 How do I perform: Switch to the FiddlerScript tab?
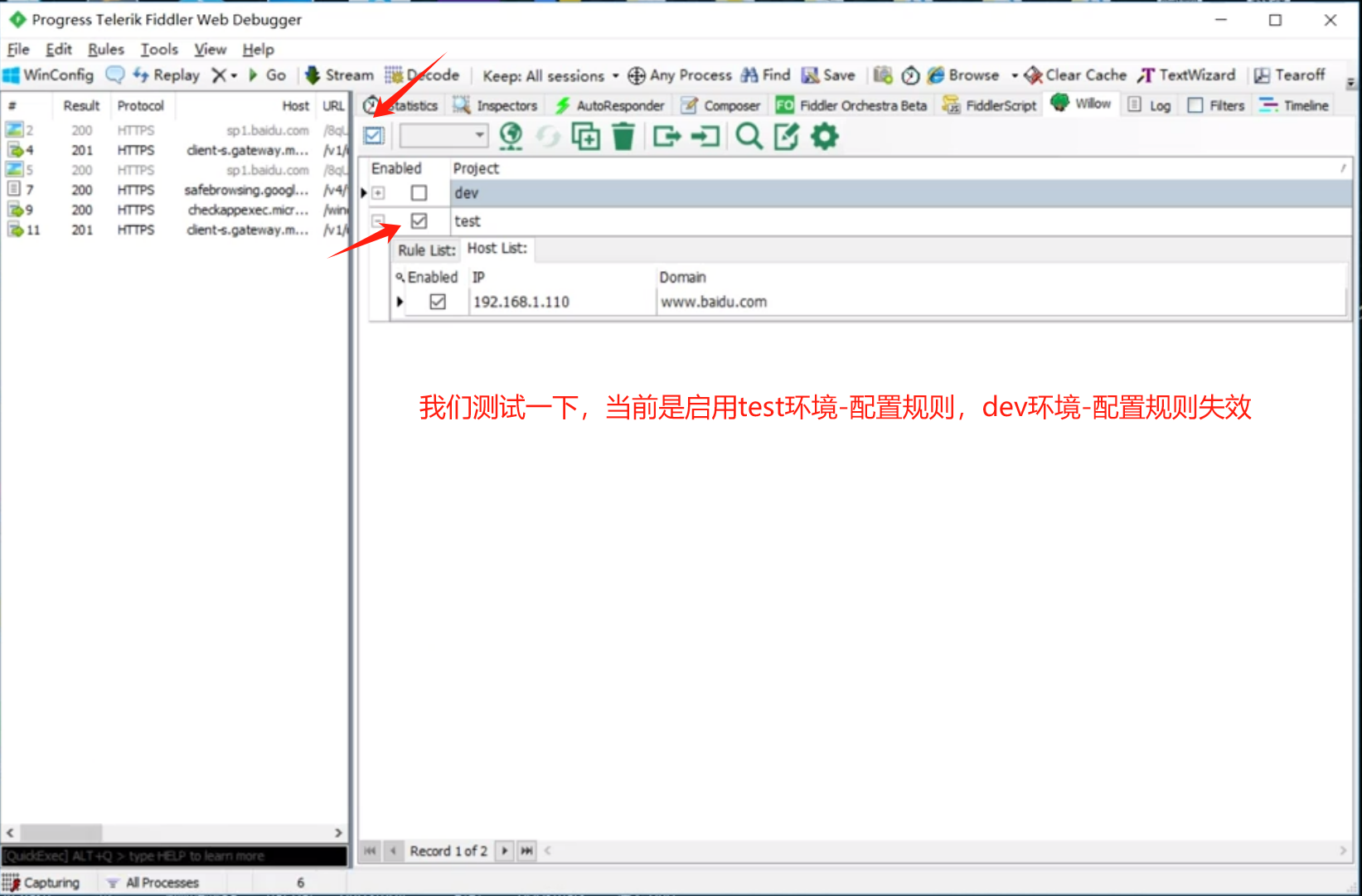[x=990, y=106]
